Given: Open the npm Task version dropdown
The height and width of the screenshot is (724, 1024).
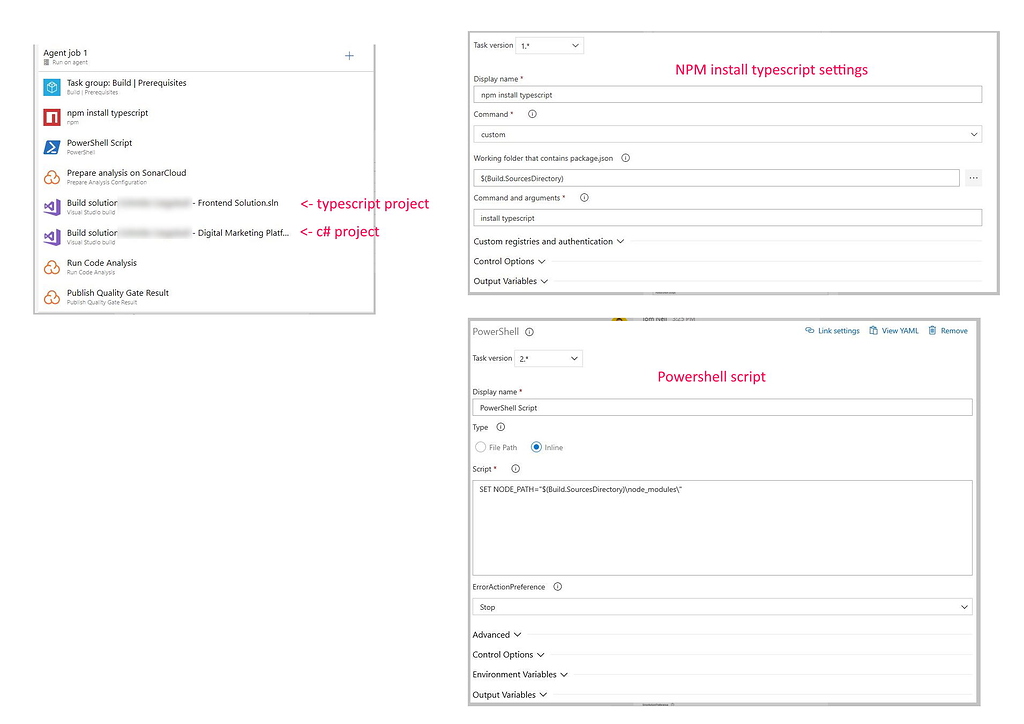Looking at the screenshot, I should click(x=549, y=46).
